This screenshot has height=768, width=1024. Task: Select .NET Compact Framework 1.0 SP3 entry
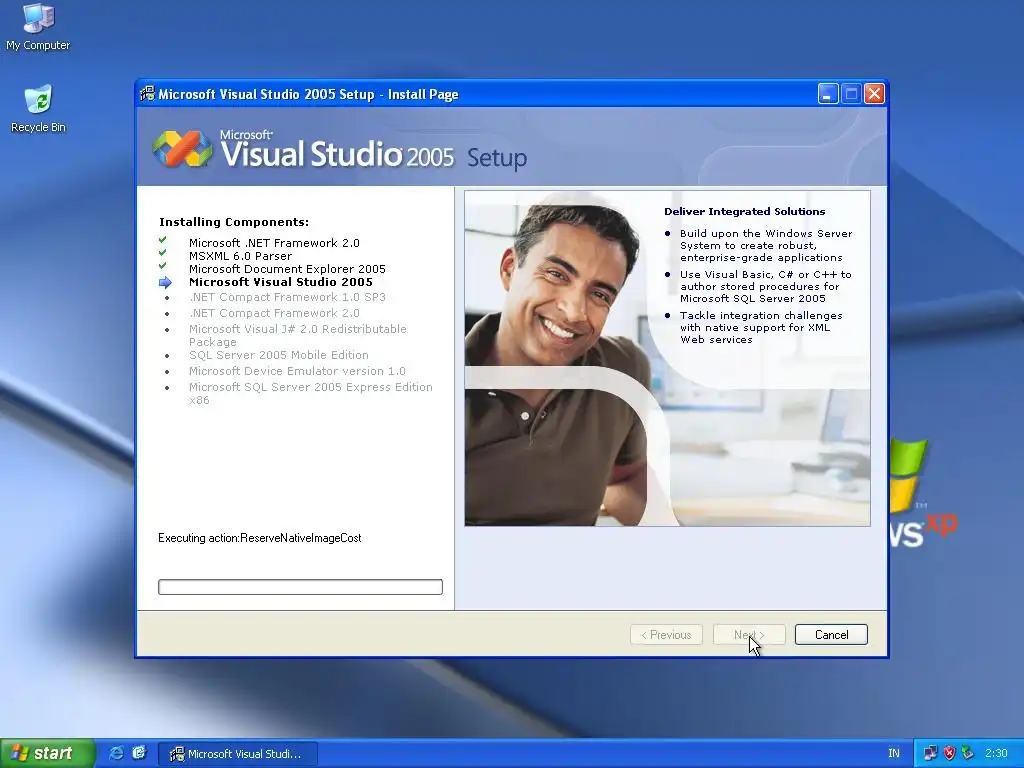tap(287, 297)
